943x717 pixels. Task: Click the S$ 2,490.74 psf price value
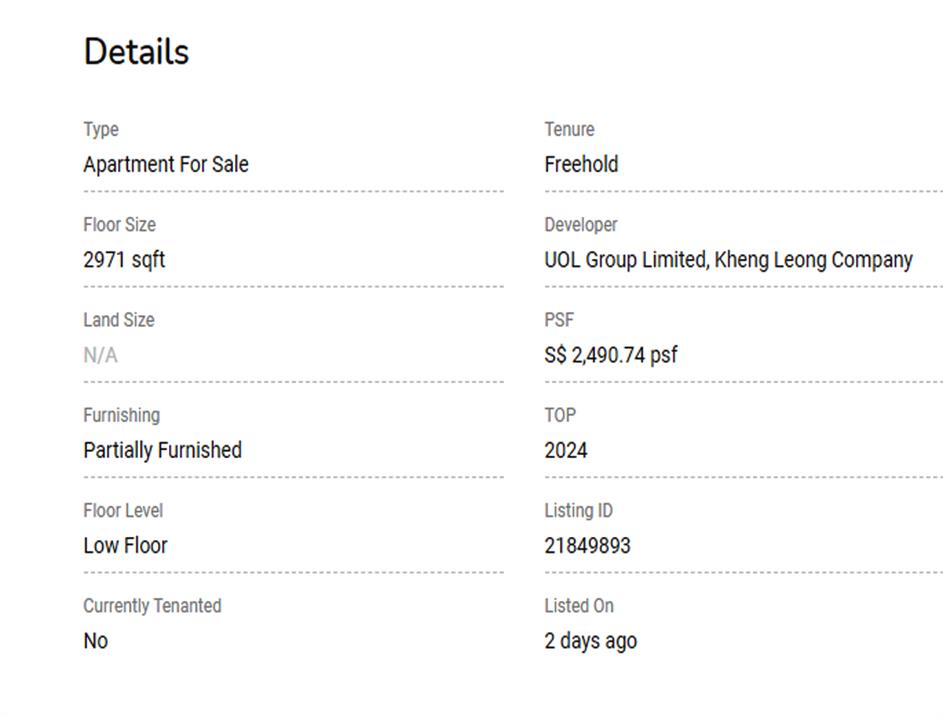(x=610, y=355)
